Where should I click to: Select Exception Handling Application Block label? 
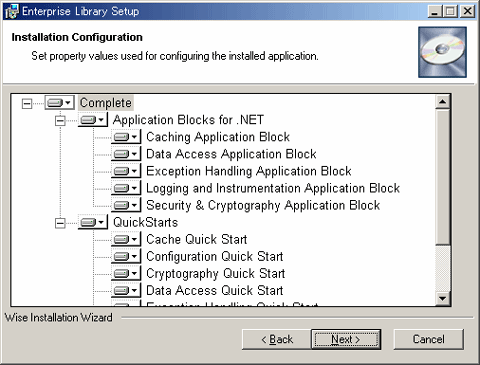coord(249,171)
